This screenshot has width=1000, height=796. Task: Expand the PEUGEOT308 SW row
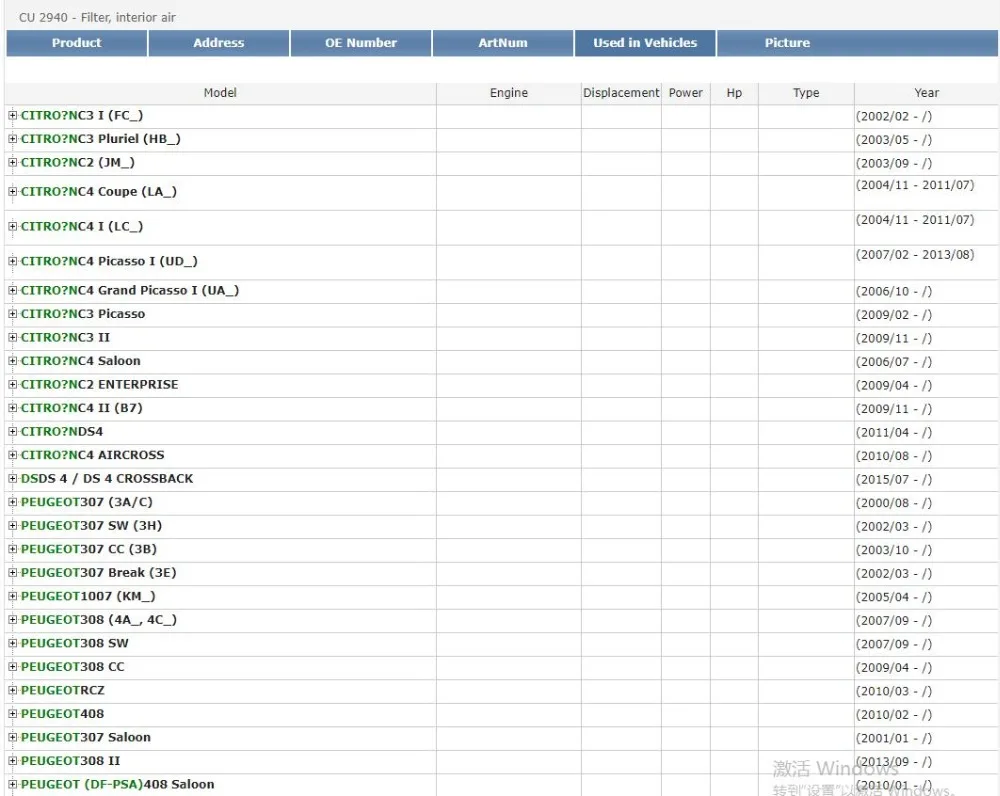(x=13, y=644)
